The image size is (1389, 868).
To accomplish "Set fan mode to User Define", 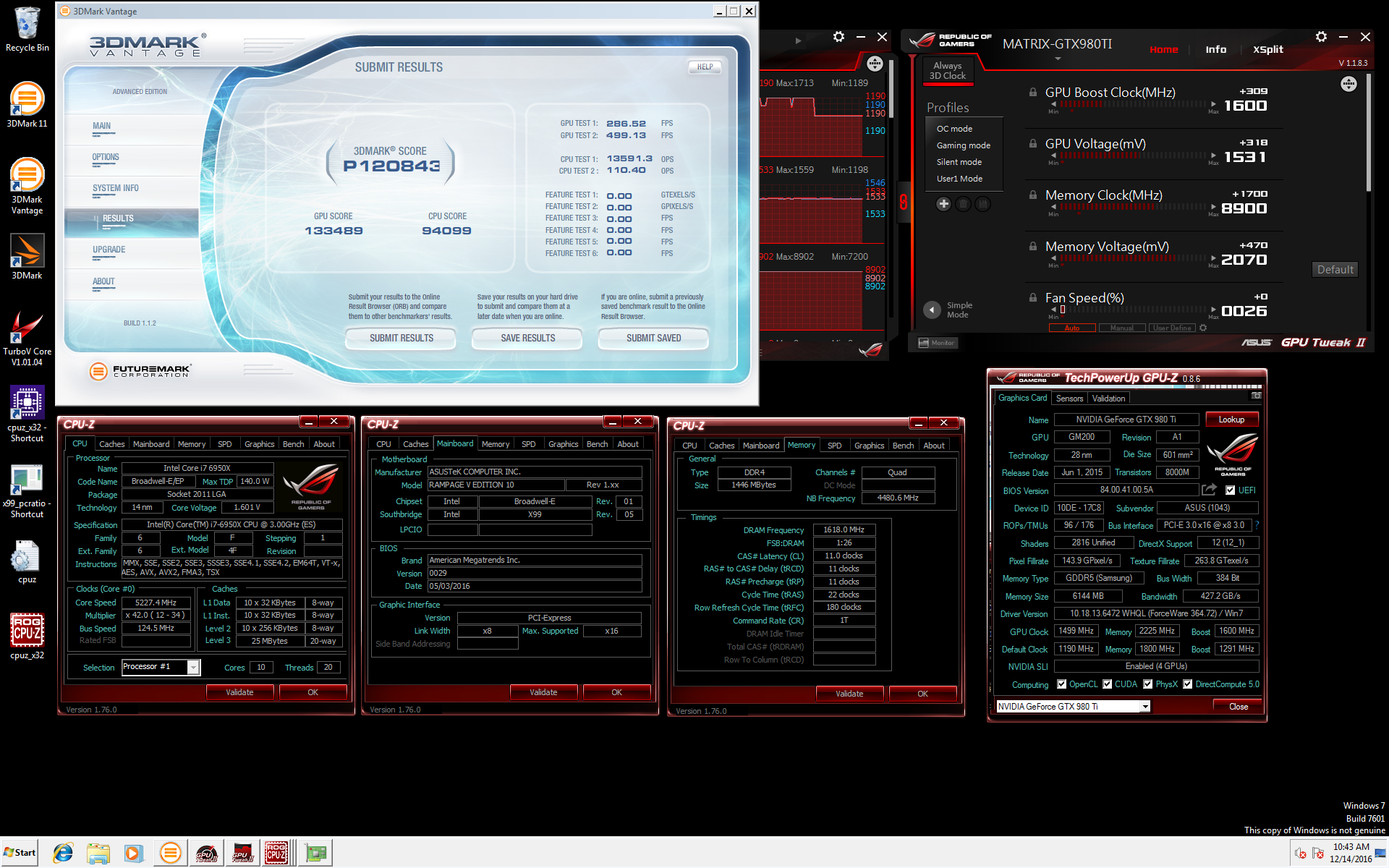I will tap(1172, 328).
